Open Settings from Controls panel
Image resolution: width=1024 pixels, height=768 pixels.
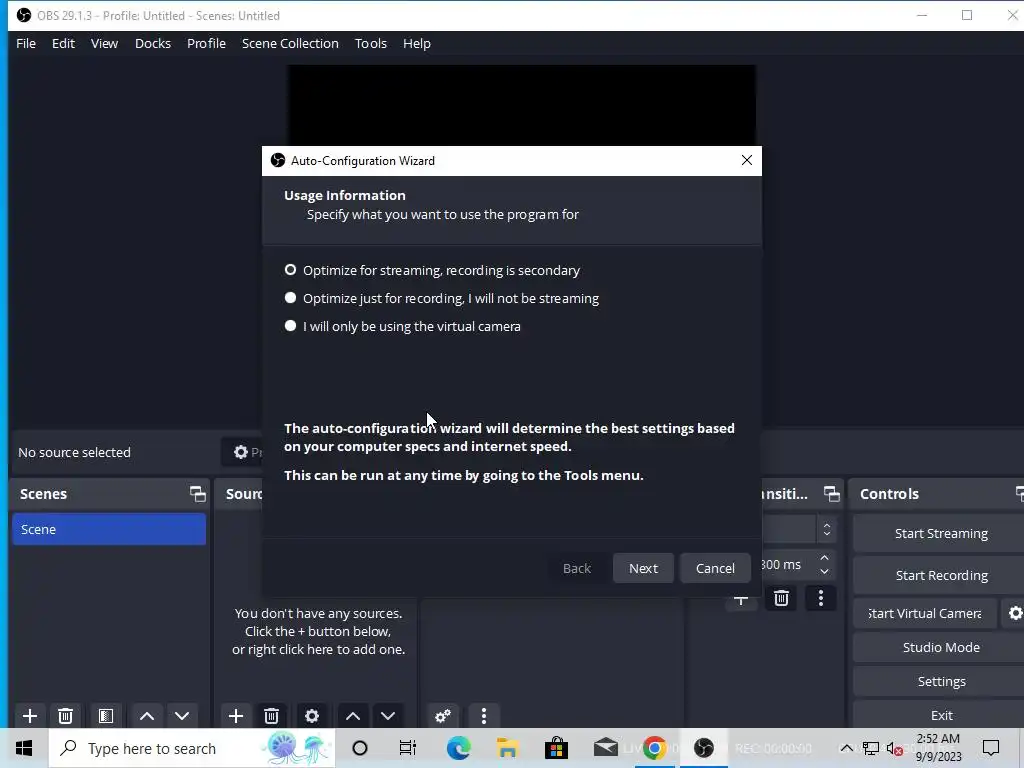pos(940,681)
